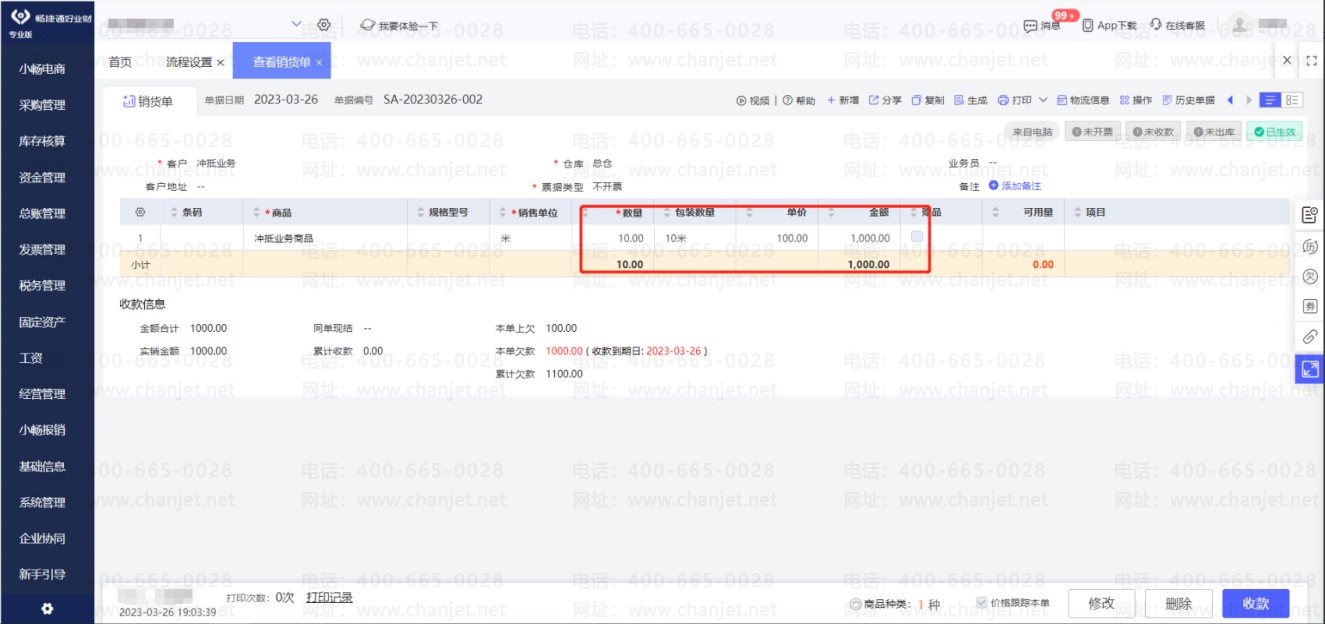
Task: Open the 操作 operations menu
Action: click(1135, 100)
